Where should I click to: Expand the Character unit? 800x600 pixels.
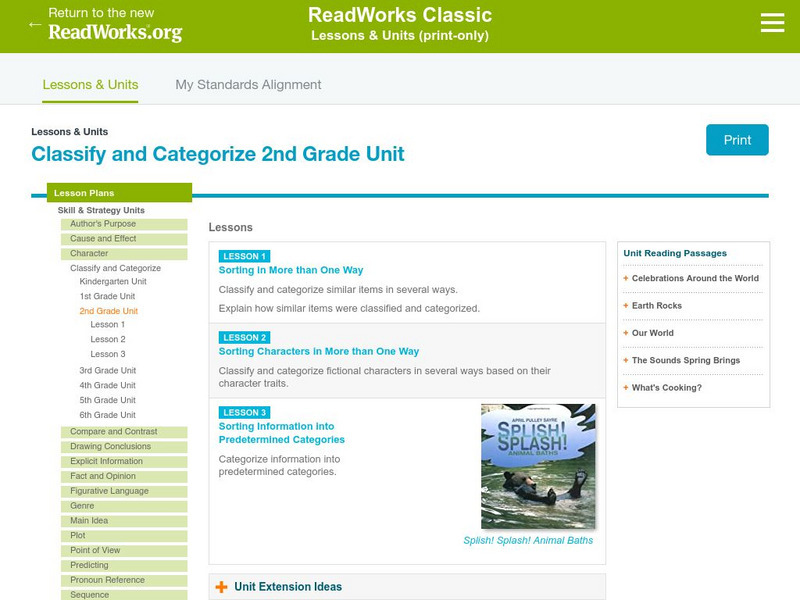pyautogui.click(x=124, y=254)
